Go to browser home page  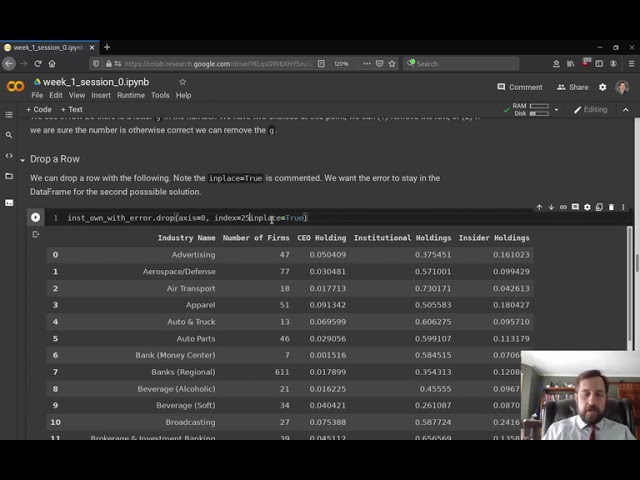[52, 64]
